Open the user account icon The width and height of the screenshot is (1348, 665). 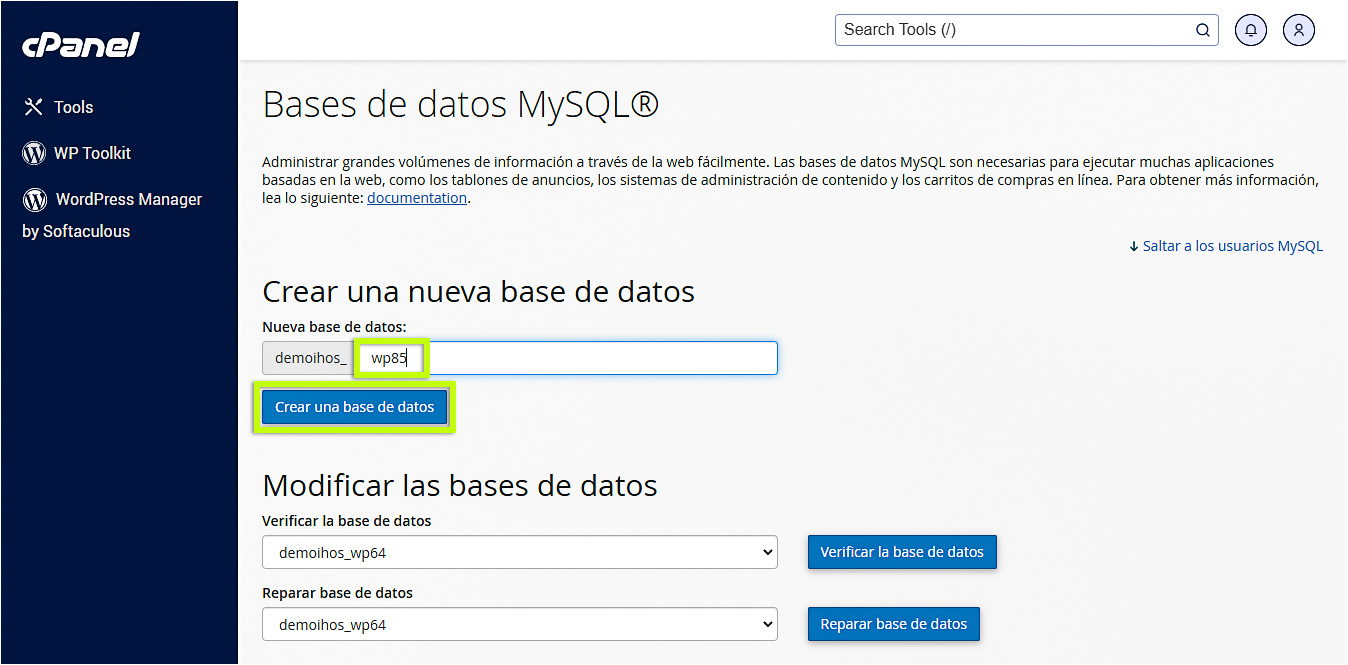pos(1298,29)
